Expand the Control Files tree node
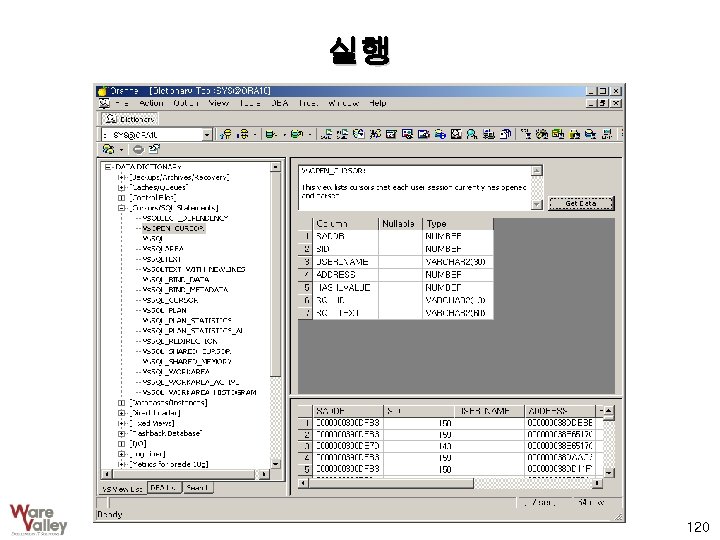The width and height of the screenshot is (720, 540). click(121, 198)
